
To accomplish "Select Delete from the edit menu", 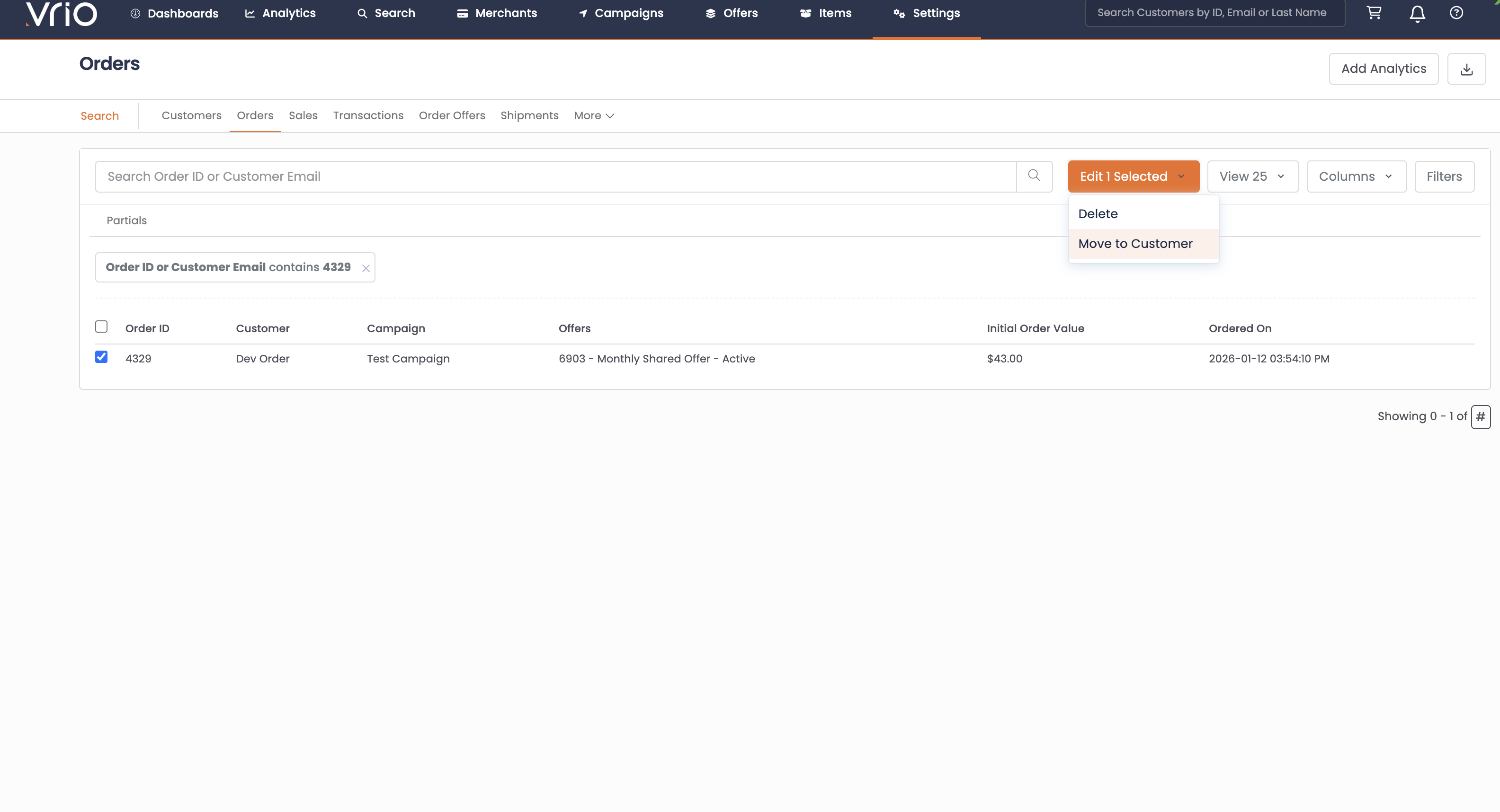I will tap(1098, 213).
